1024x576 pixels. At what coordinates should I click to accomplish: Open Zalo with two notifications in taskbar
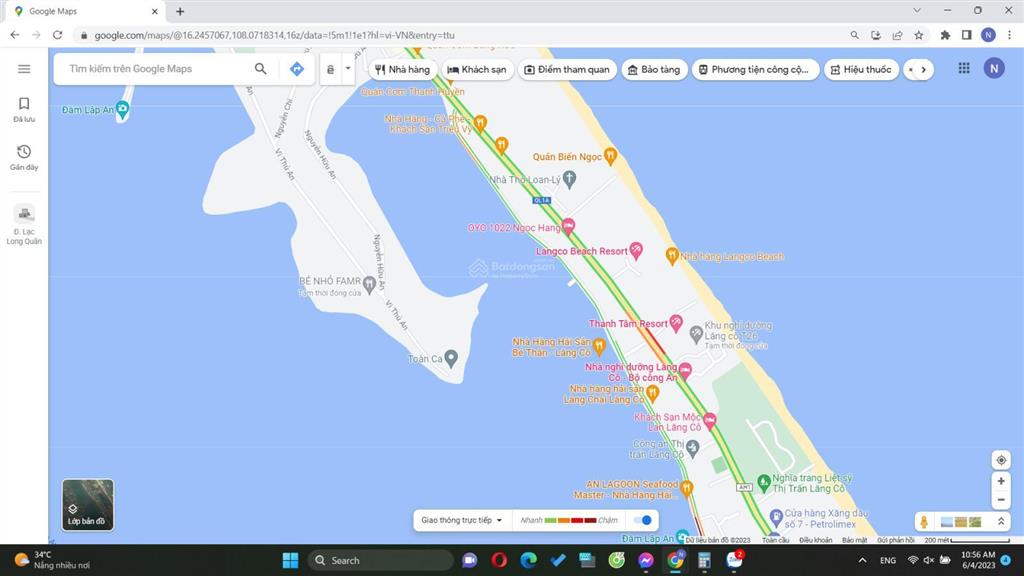[x=735, y=559]
